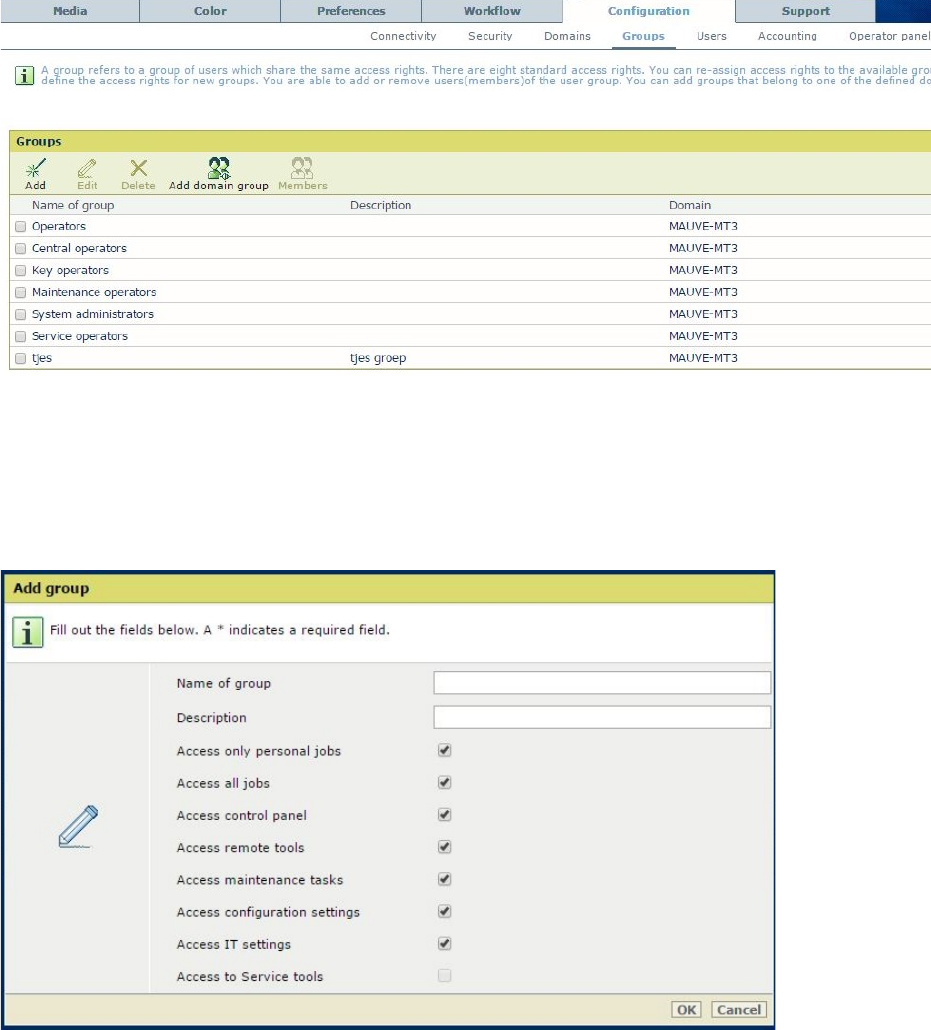Select the System administrators group name
The image size is (931, 1030).
[93, 315]
